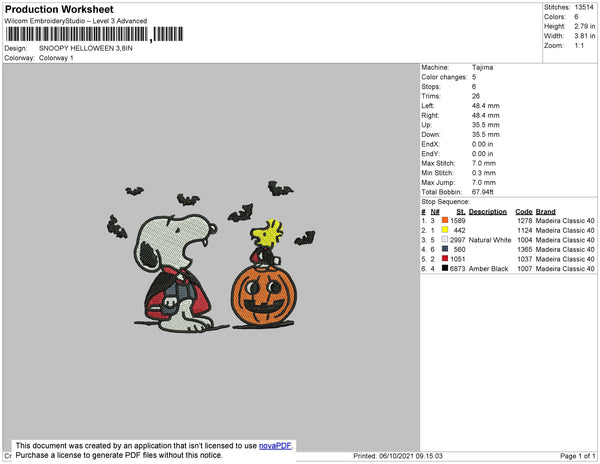The width and height of the screenshot is (600, 464).
Task: Click the novaPDF hyperlink in the notice
Action: (275, 446)
